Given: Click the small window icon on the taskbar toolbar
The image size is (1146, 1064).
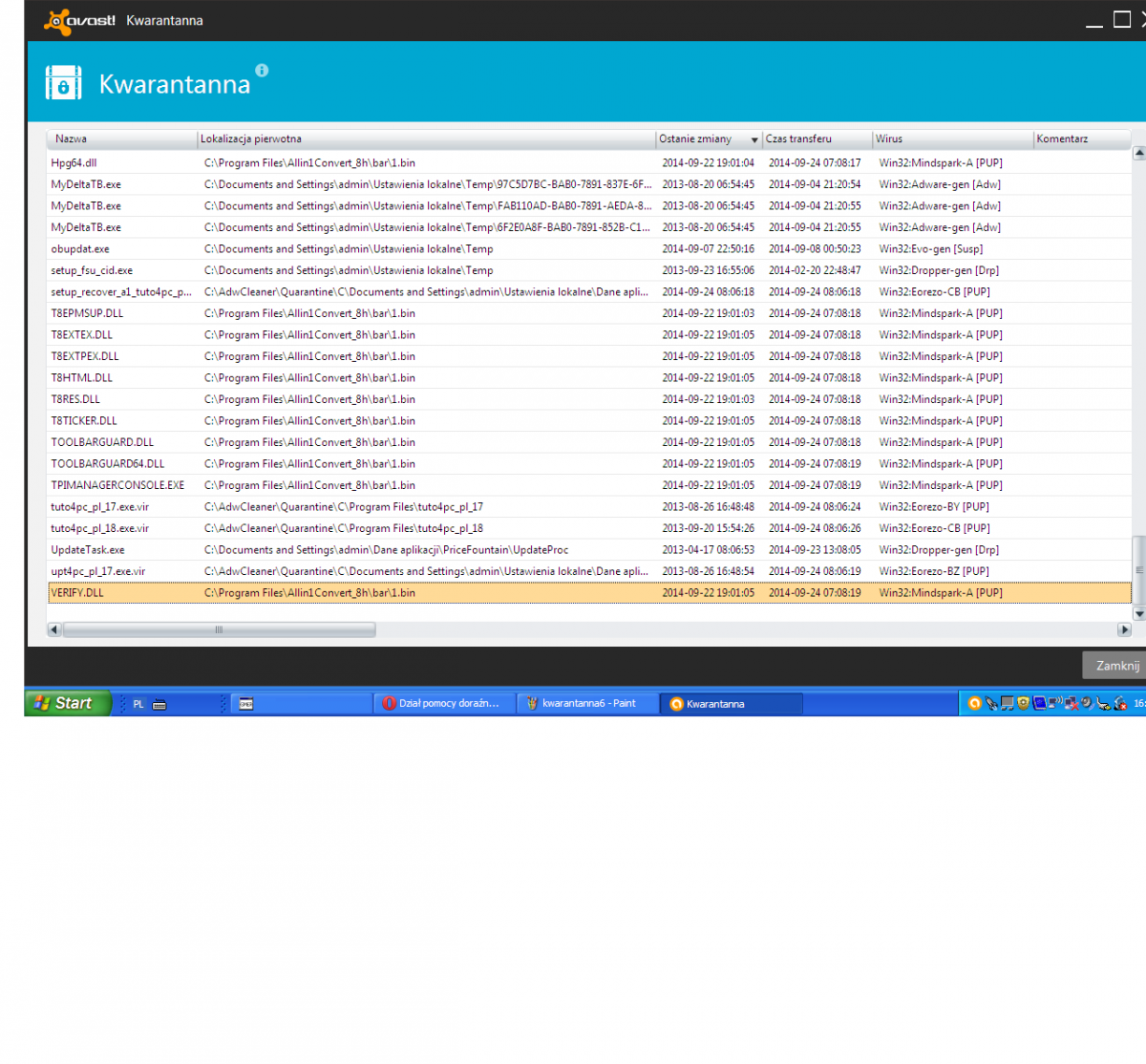Looking at the screenshot, I should point(246,704).
